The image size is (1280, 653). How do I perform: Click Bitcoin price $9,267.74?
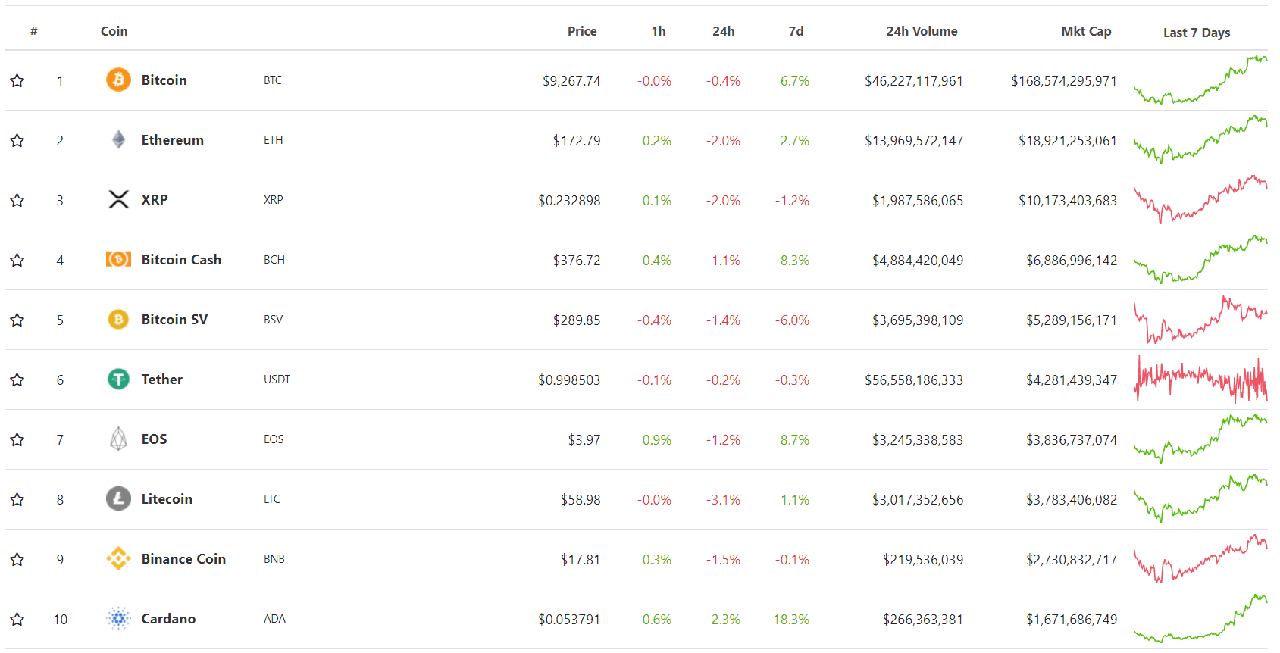click(571, 81)
